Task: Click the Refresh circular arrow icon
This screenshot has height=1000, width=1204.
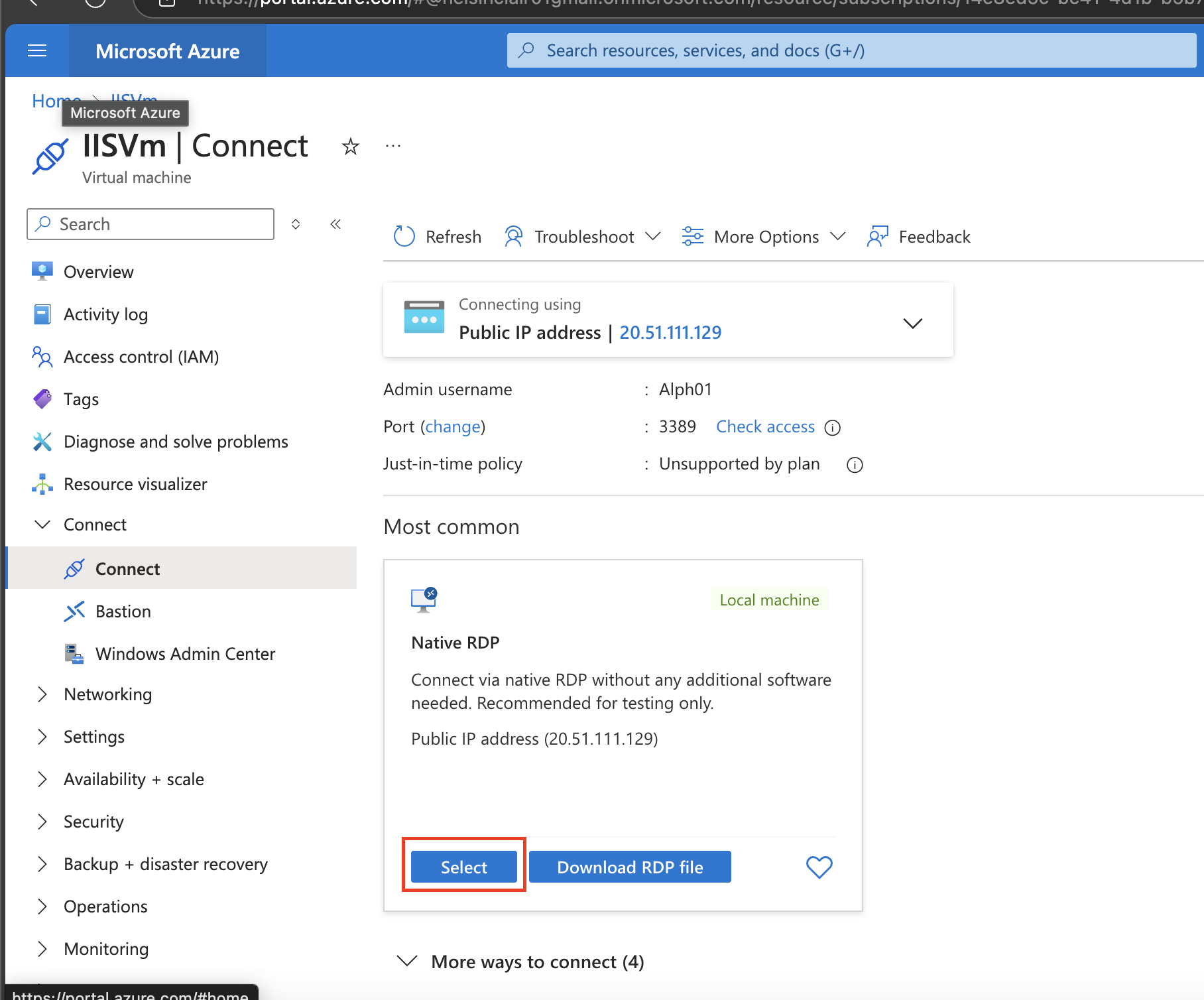Action: (x=404, y=236)
